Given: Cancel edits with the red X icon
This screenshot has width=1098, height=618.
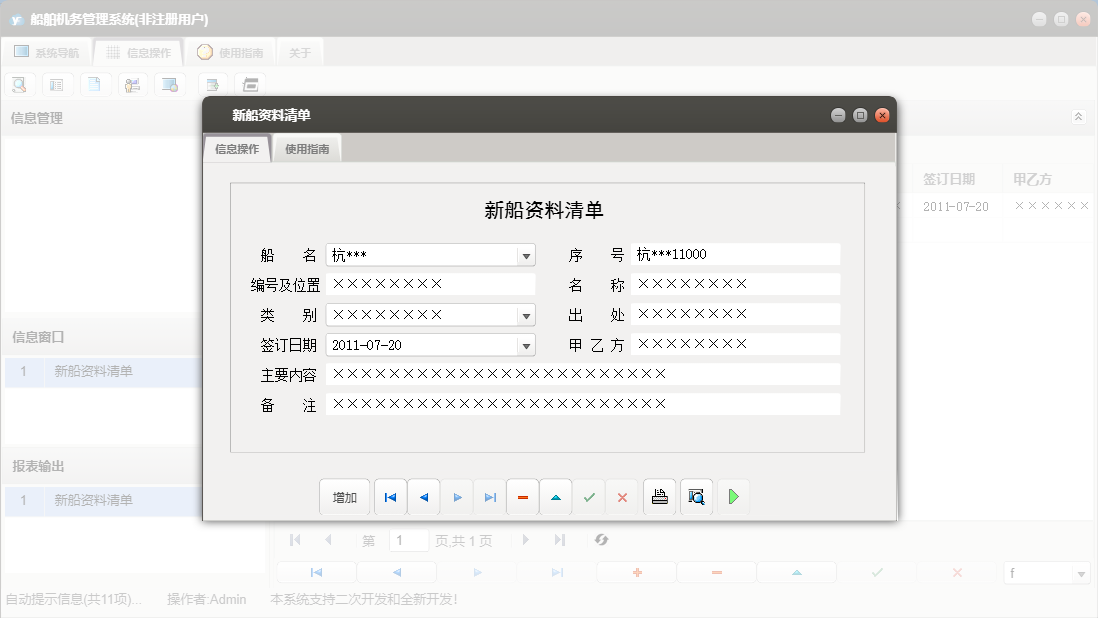Looking at the screenshot, I should tap(622, 496).
